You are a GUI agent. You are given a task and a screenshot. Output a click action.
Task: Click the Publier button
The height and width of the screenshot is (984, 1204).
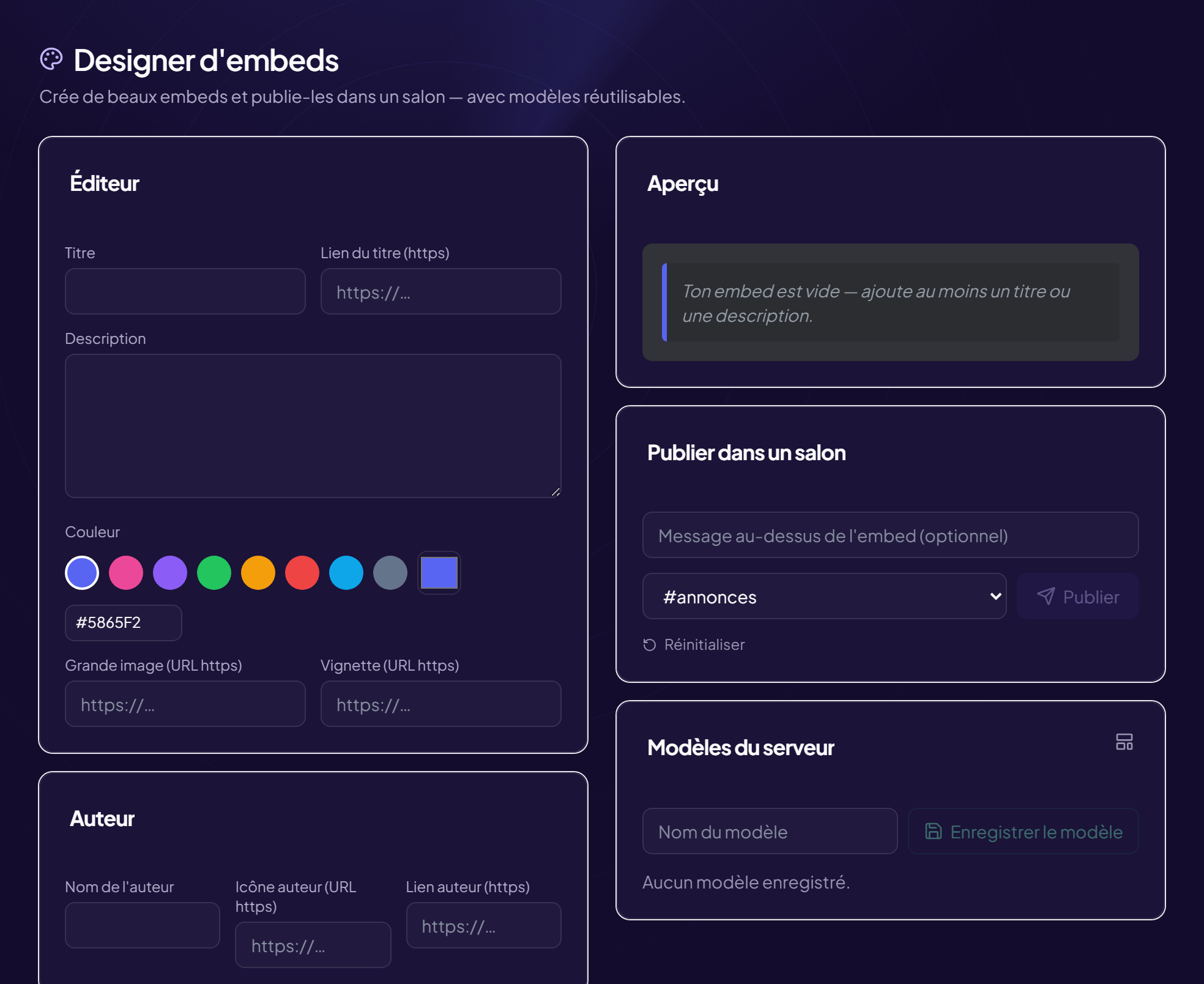coord(1077,596)
